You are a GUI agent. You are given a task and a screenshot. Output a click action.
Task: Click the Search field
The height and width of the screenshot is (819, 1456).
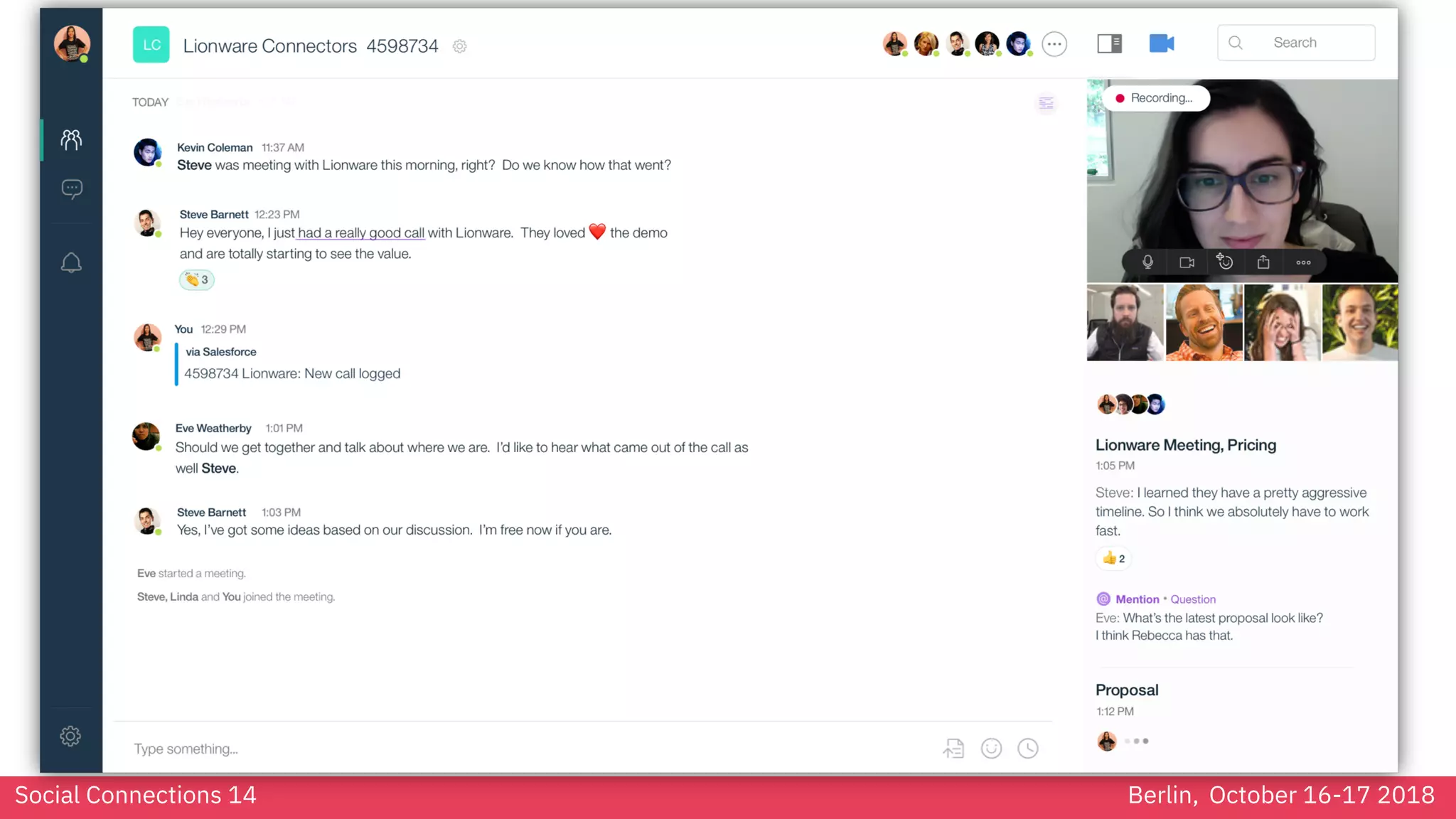click(x=1296, y=43)
